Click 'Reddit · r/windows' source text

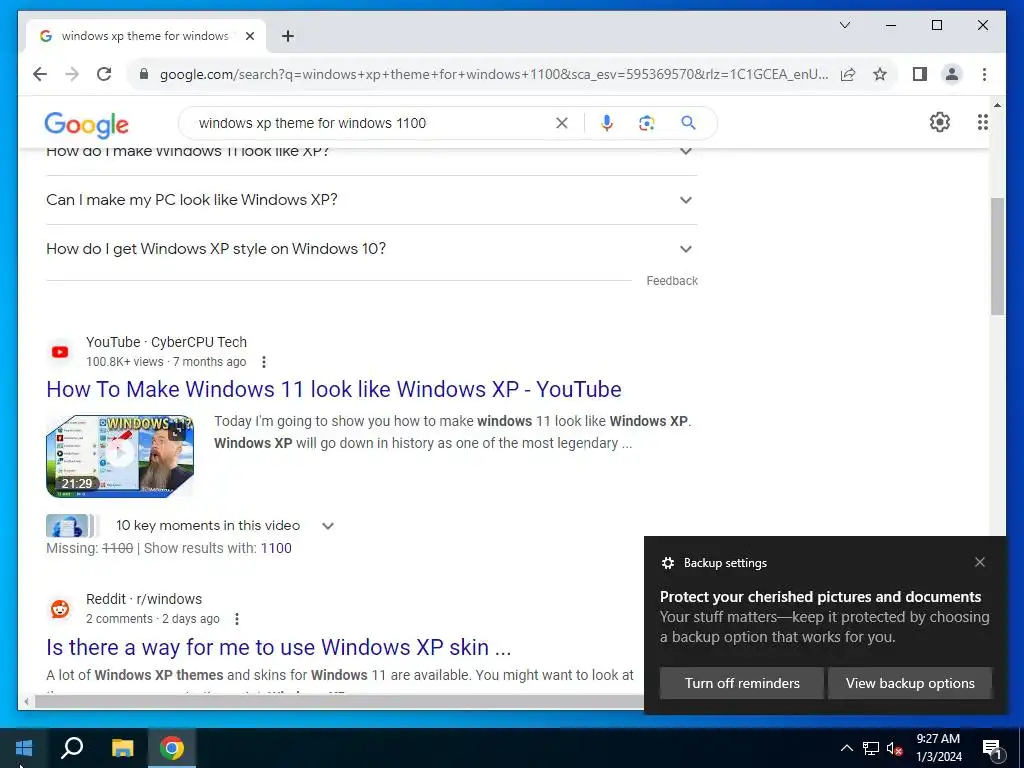144,599
